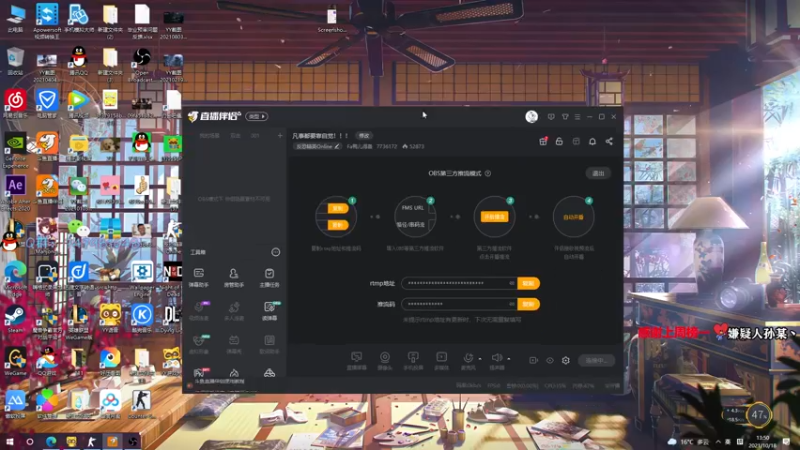Add the multimedia source (多媒体)
Screen dimensions: 800x450
click(441, 360)
